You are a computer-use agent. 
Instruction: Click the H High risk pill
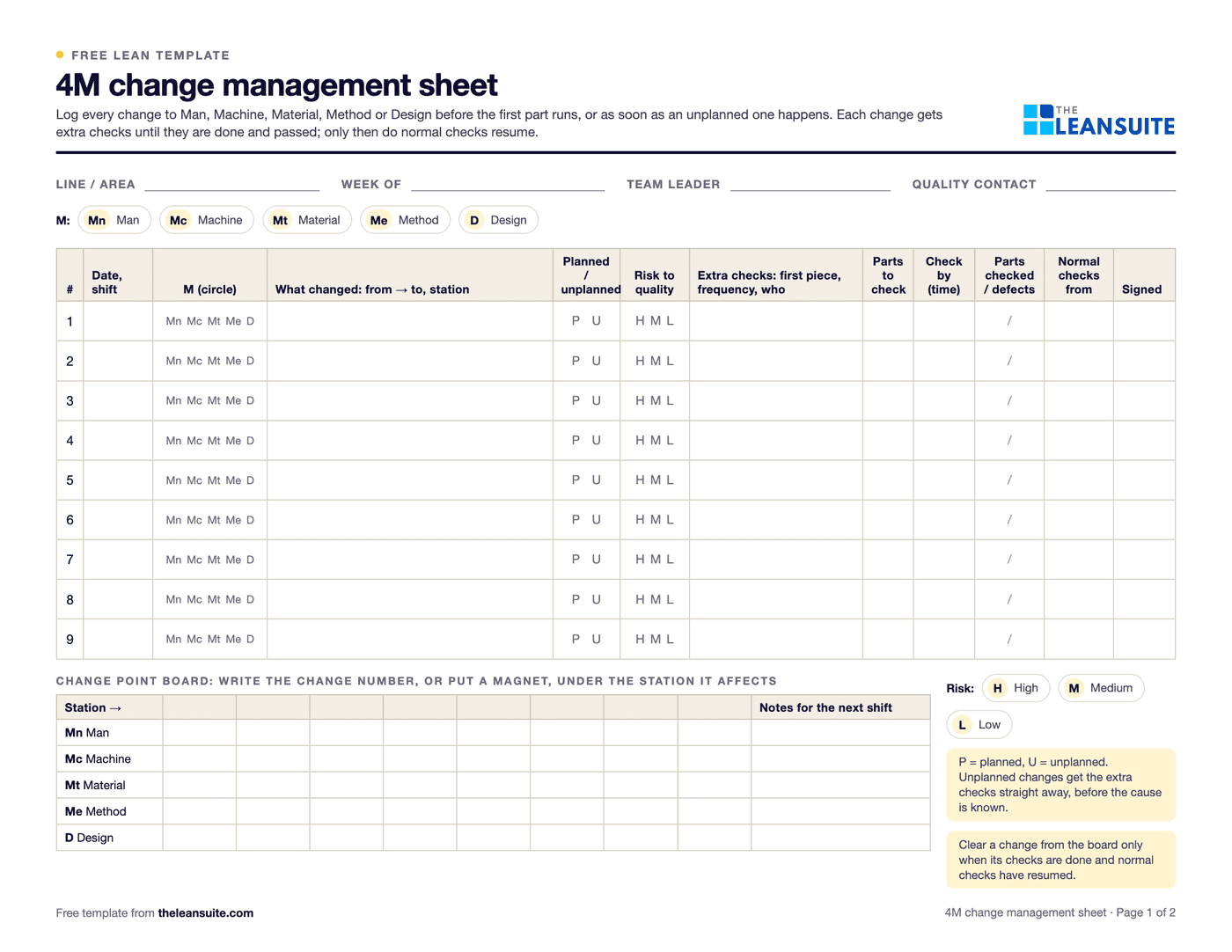click(1016, 688)
